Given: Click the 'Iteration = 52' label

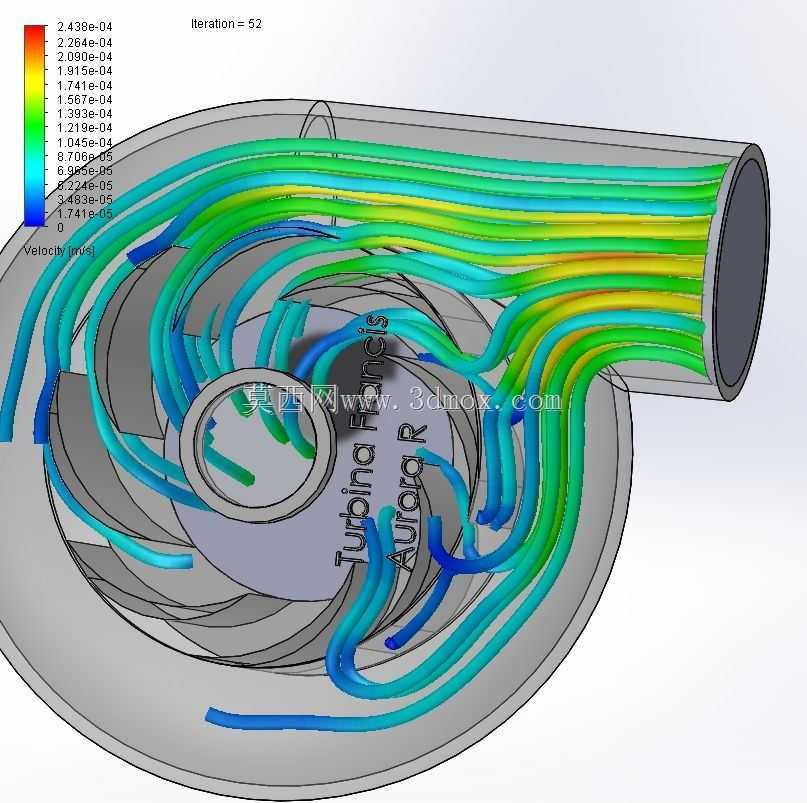Looking at the screenshot, I should (226, 24).
